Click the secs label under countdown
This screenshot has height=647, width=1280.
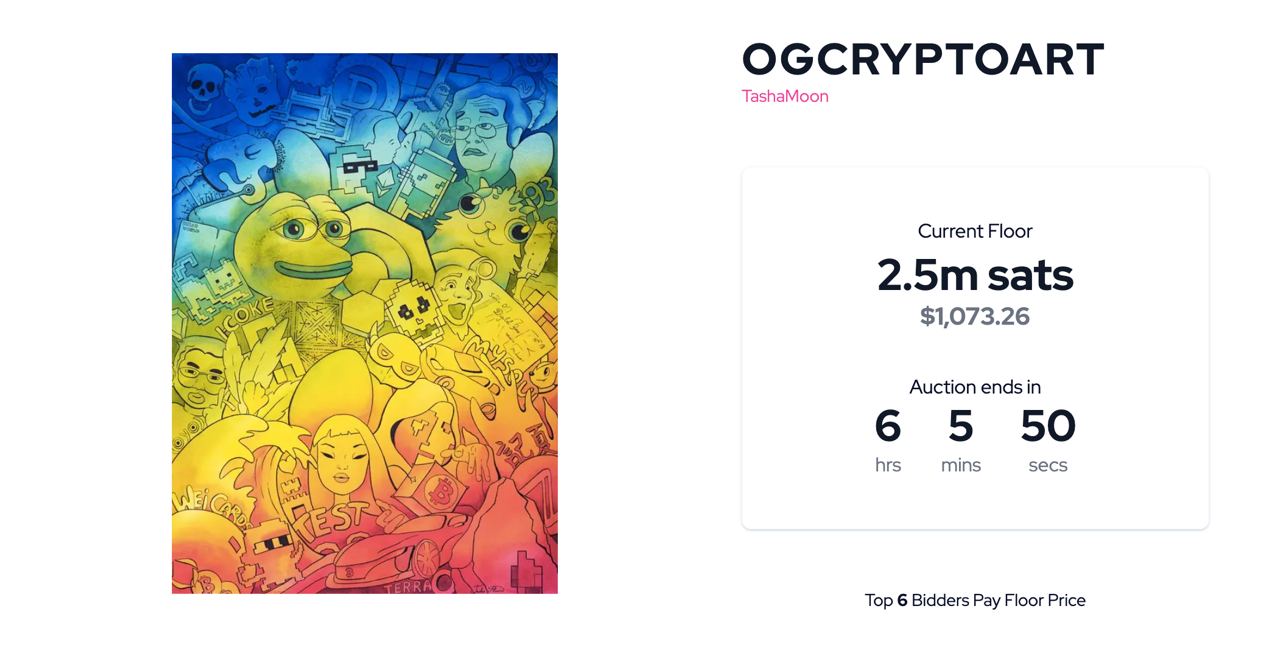(x=1048, y=465)
